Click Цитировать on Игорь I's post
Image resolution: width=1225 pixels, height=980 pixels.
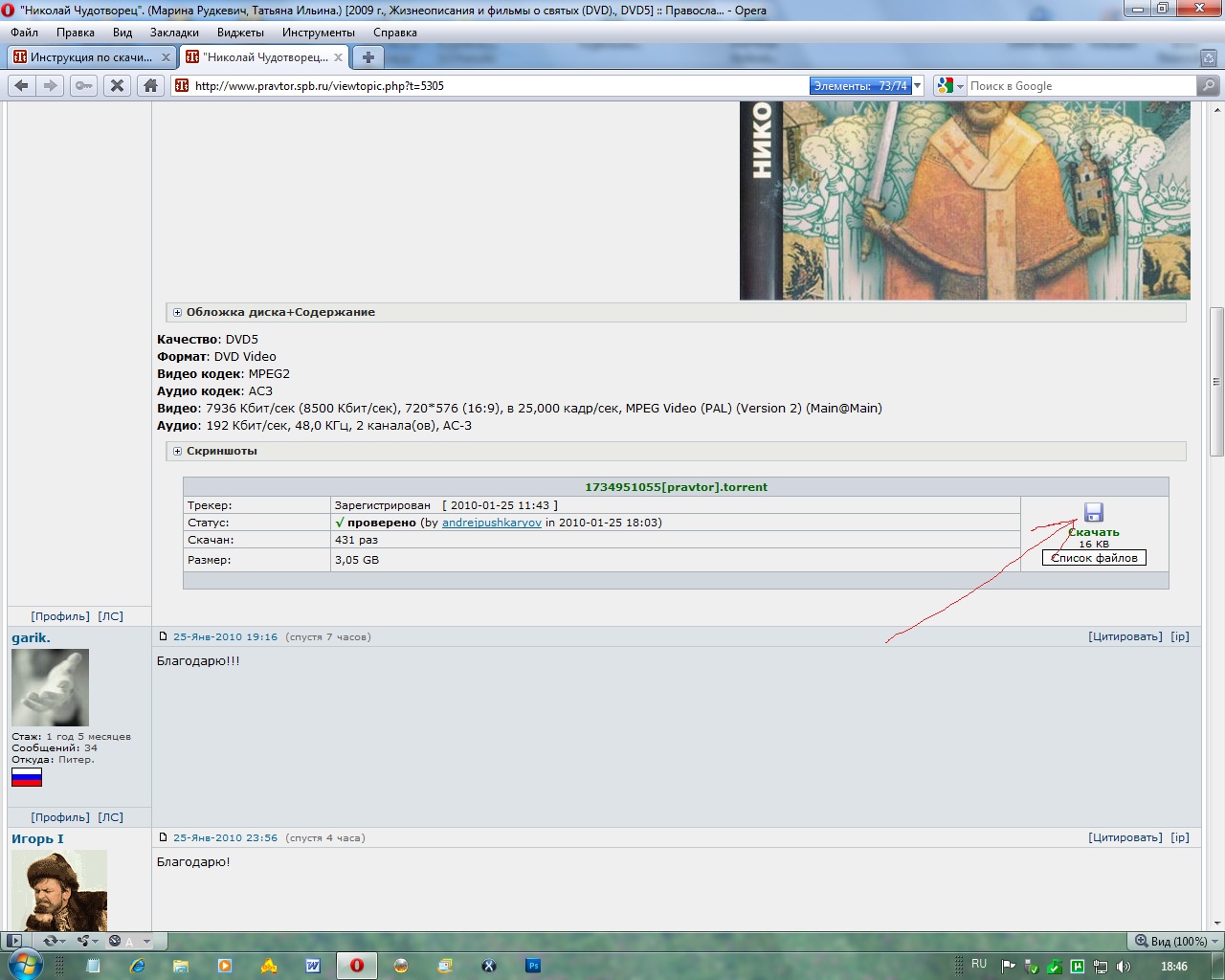[1125, 837]
